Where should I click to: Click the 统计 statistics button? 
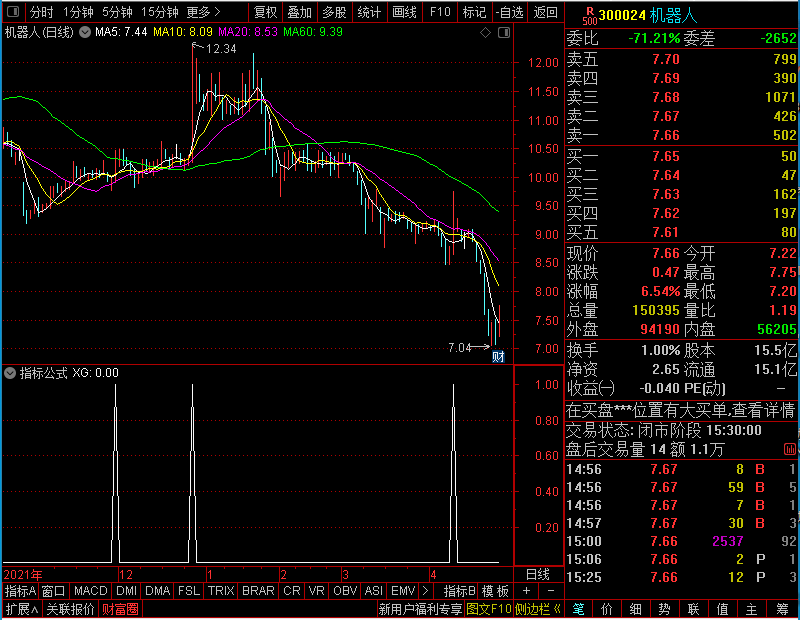(x=369, y=12)
